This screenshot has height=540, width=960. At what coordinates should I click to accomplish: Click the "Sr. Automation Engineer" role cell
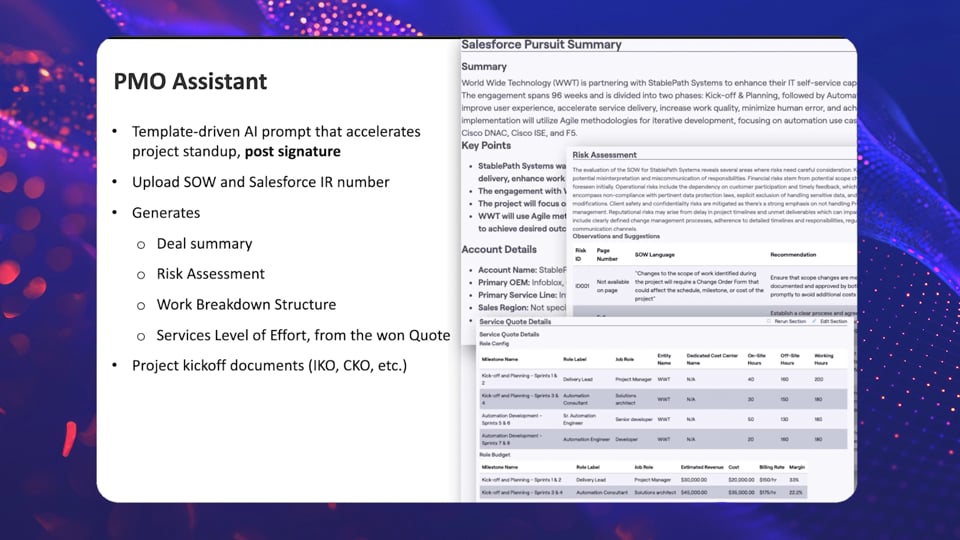(x=579, y=419)
